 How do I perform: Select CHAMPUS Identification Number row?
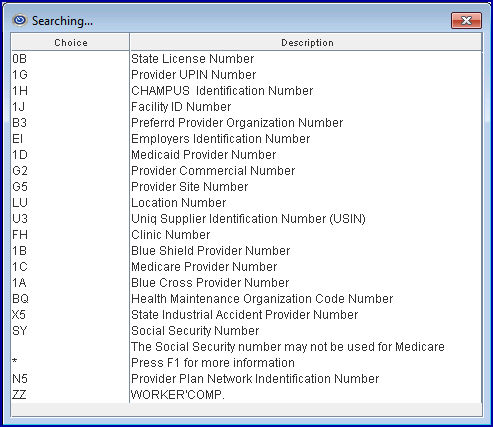(x=247, y=91)
